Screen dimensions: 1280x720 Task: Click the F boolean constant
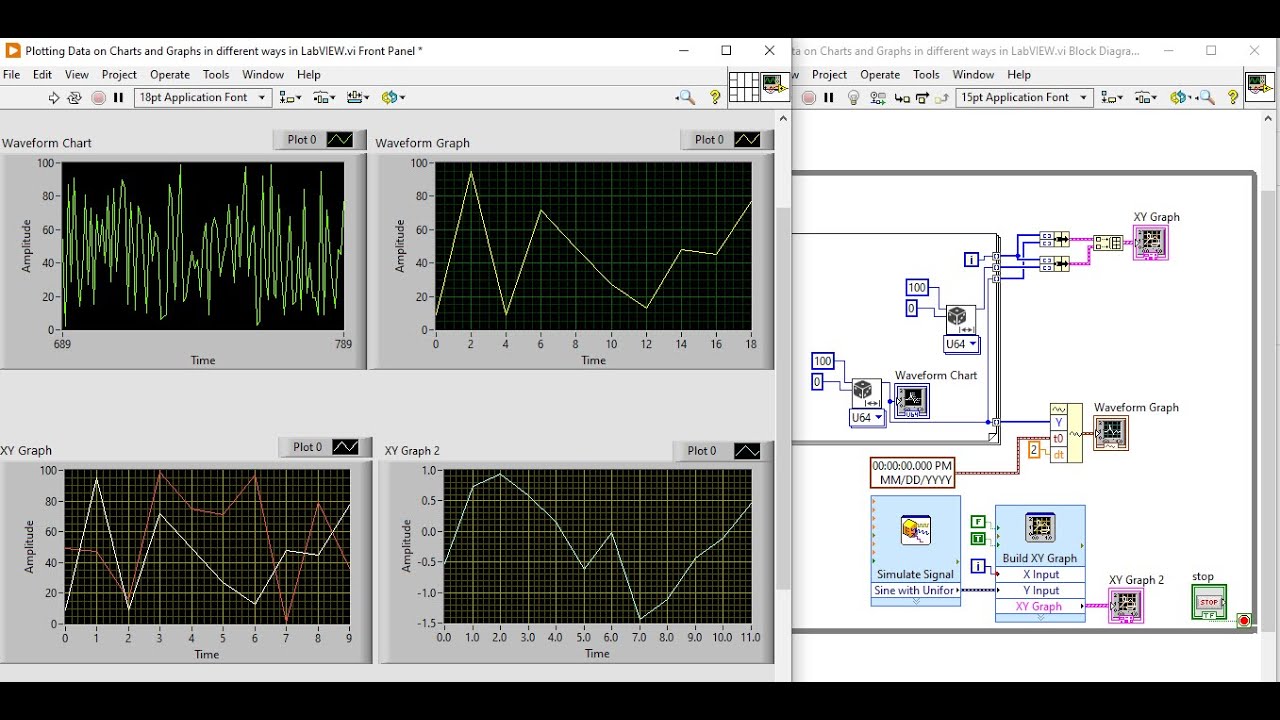(x=978, y=522)
